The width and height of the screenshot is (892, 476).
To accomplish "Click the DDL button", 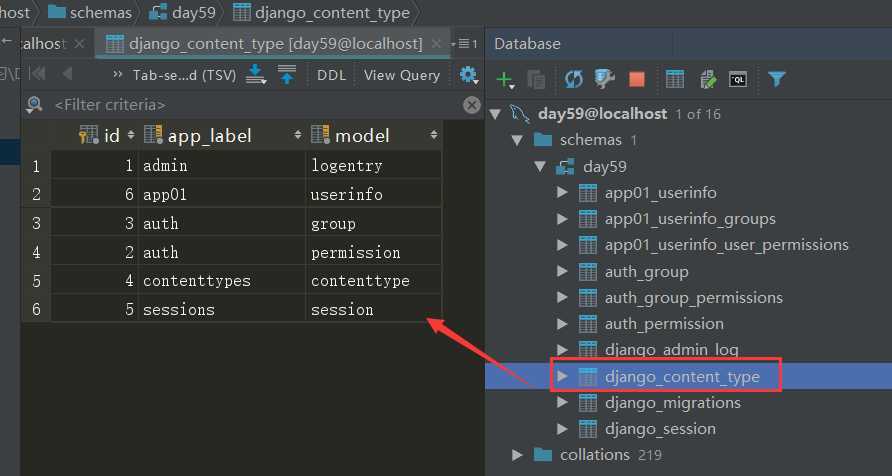I will point(331,75).
